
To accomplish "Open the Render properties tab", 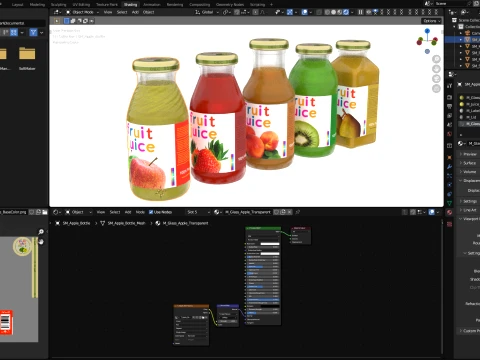I will [x=449, y=97].
